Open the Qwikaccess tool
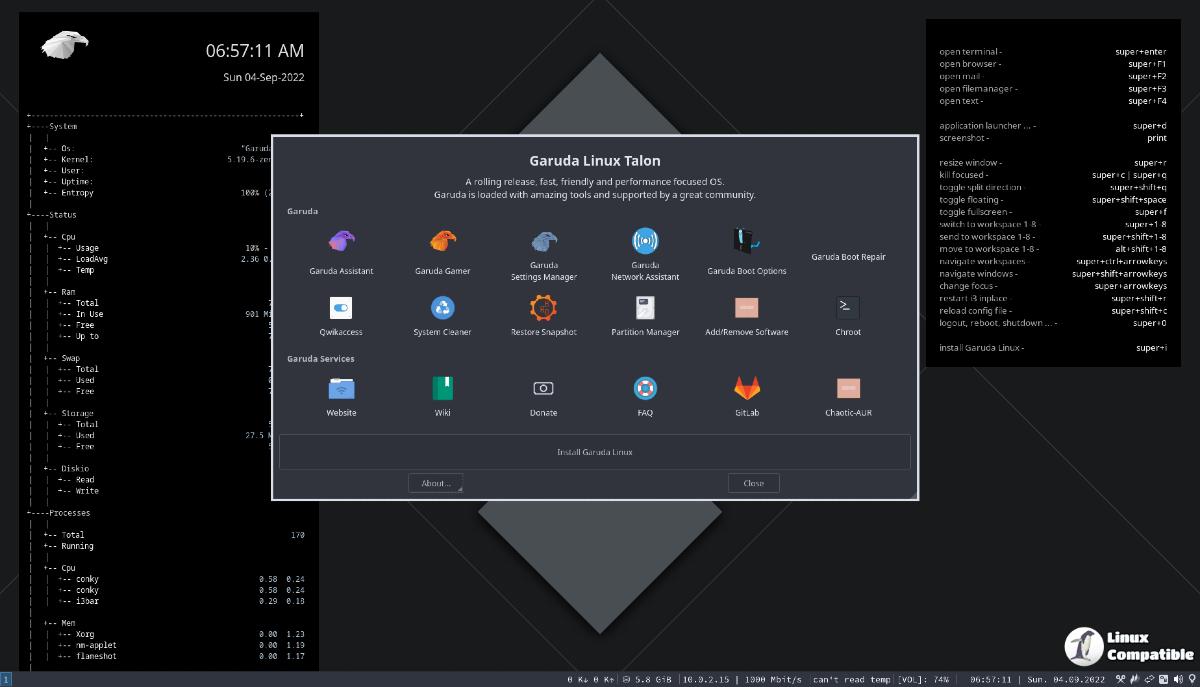The height and width of the screenshot is (687, 1200). pyautogui.click(x=339, y=315)
